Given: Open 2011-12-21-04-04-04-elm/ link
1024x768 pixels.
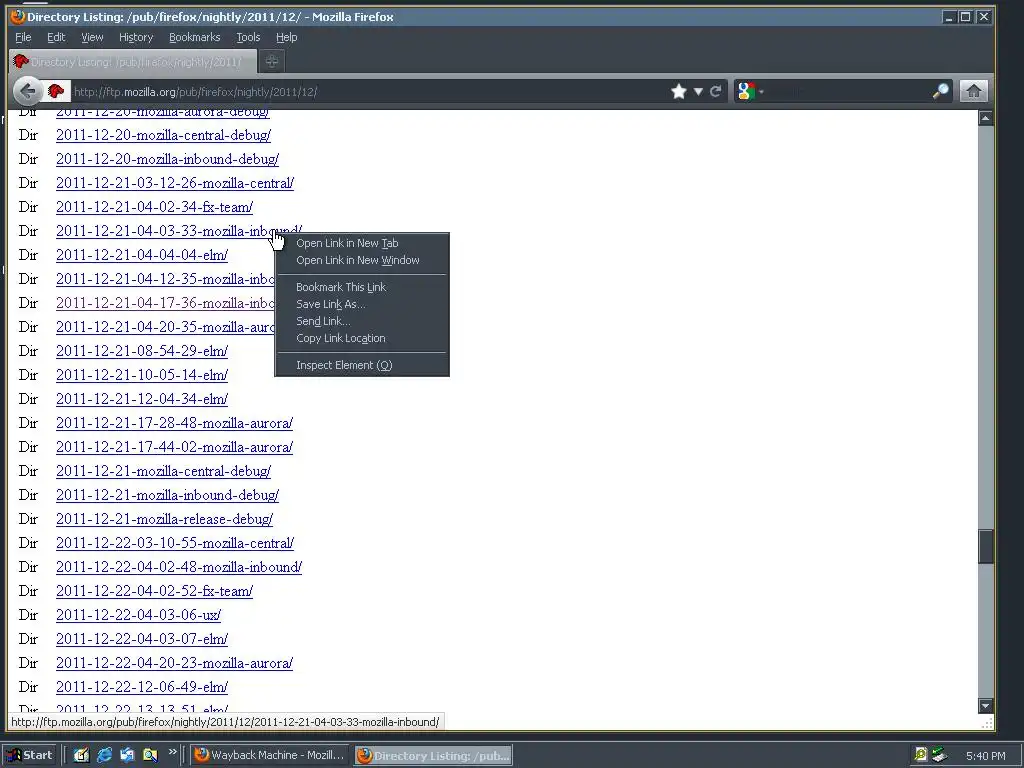Looking at the screenshot, I should tap(142, 255).
